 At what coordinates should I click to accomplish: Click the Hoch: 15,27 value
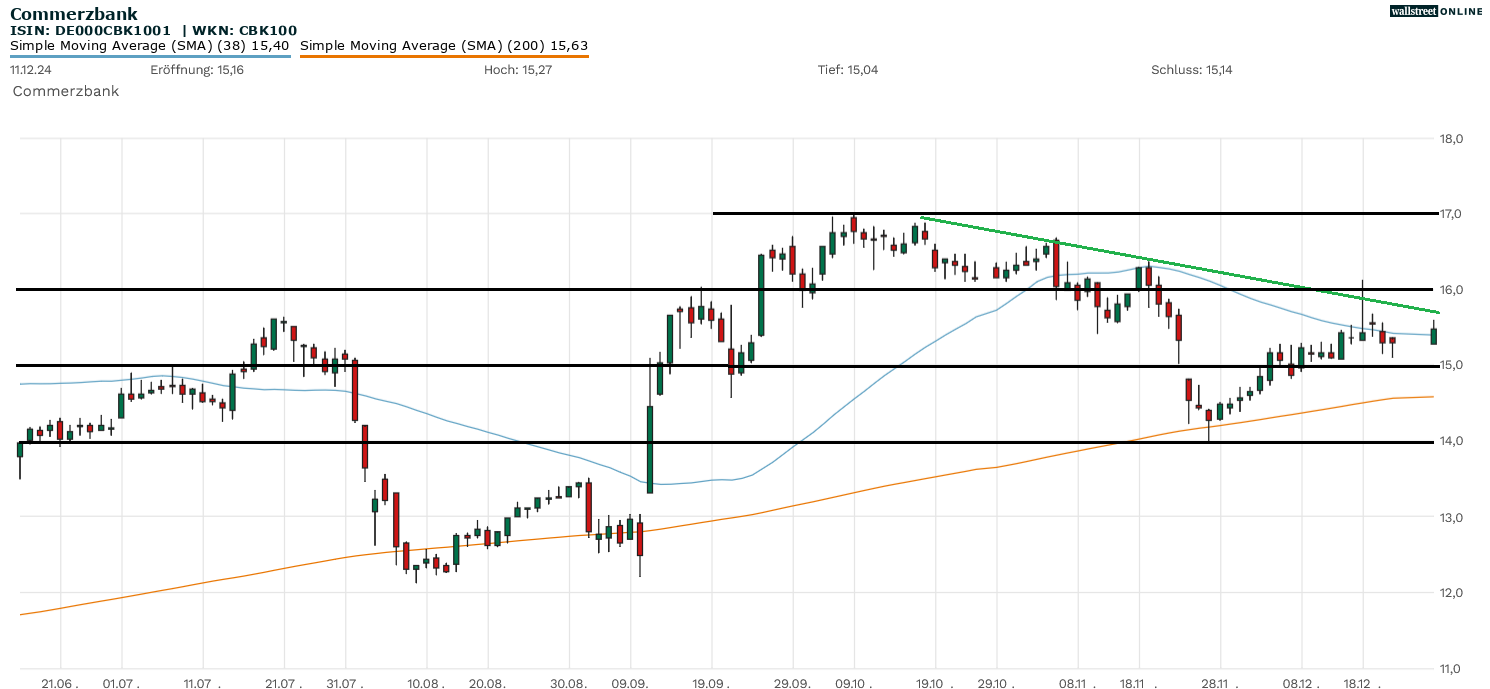(x=517, y=70)
